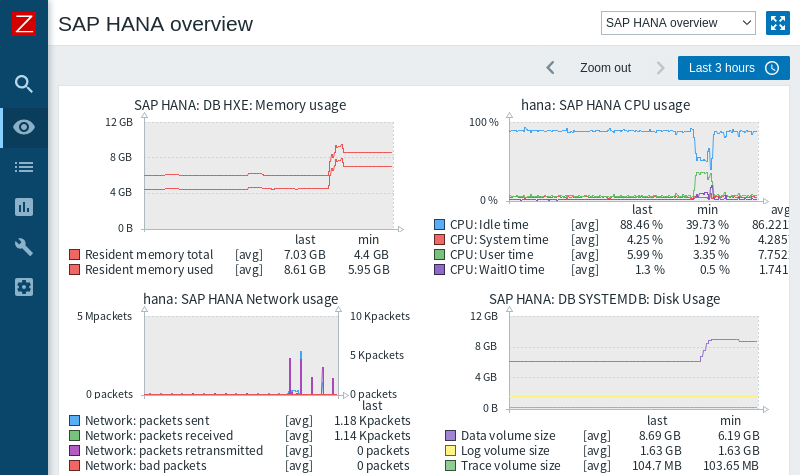Click 'Network: bad packets' legend label
The width and height of the screenshot is (800, 475).
pos(145,465)
